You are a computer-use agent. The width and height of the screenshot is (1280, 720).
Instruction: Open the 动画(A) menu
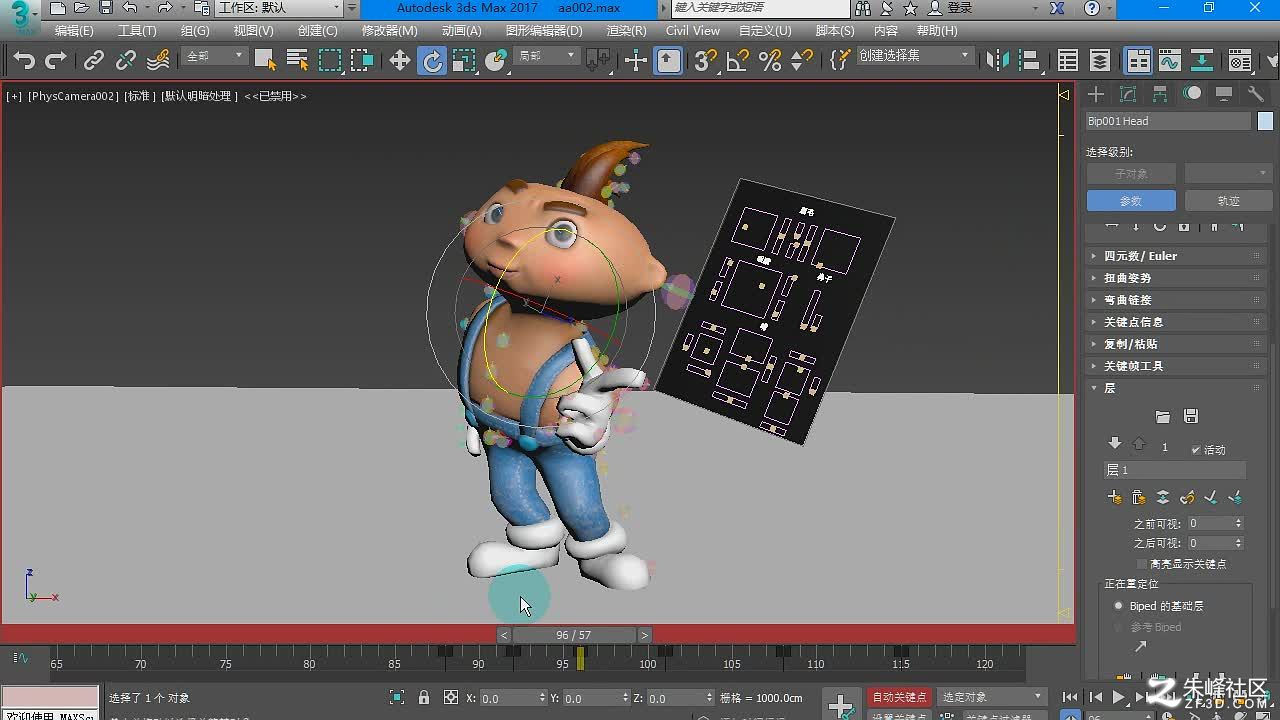click(461, 31)
